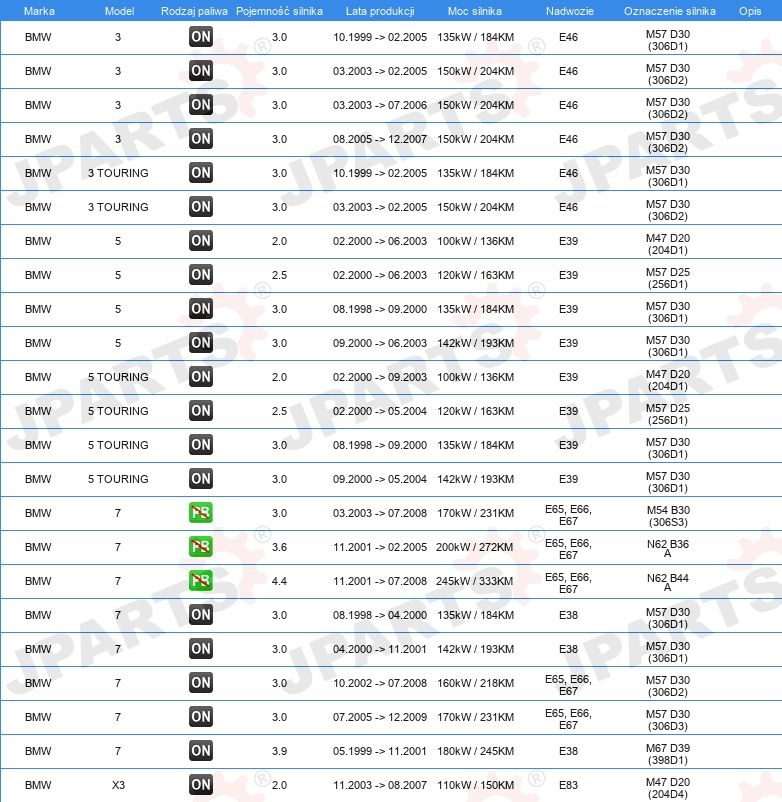Select the '4.4' engine capacity cell

(279, 581)
